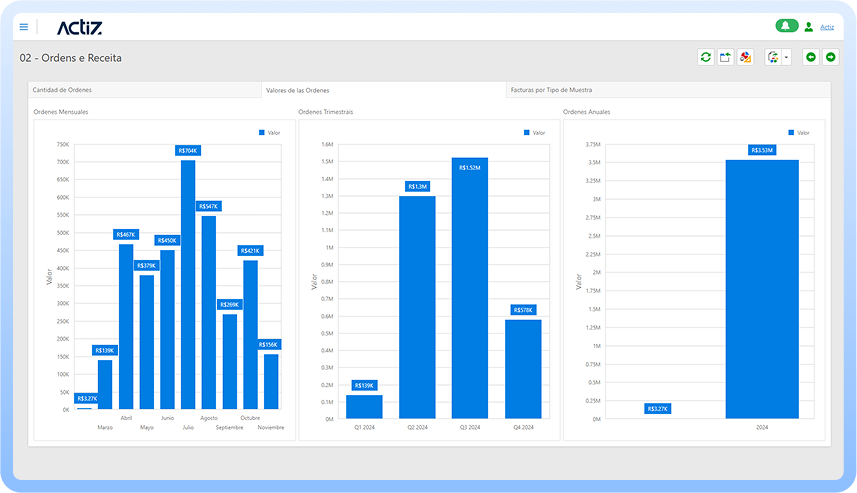Click the Actiz logo

coord(79,27)
